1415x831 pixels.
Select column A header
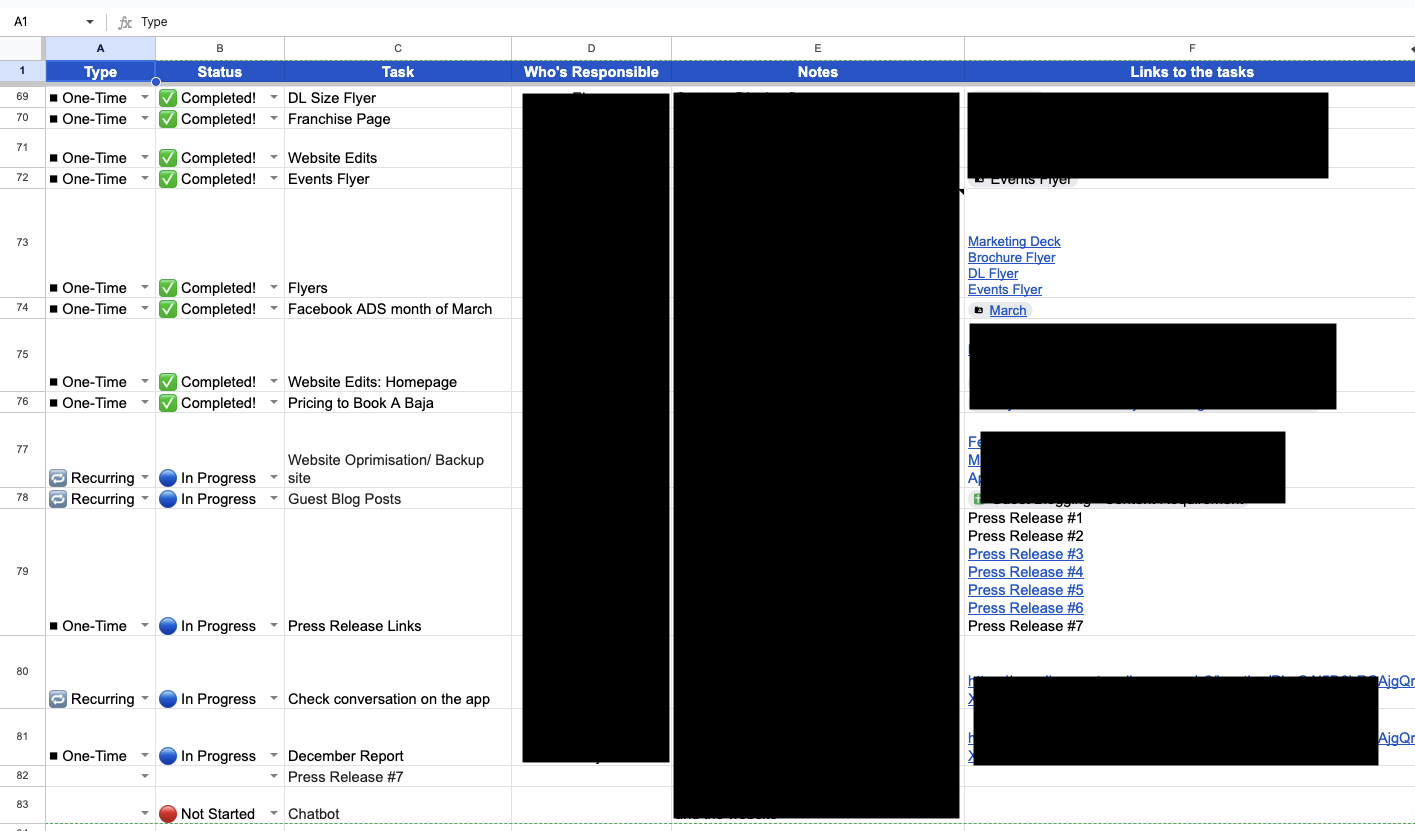tap(100, 48)
